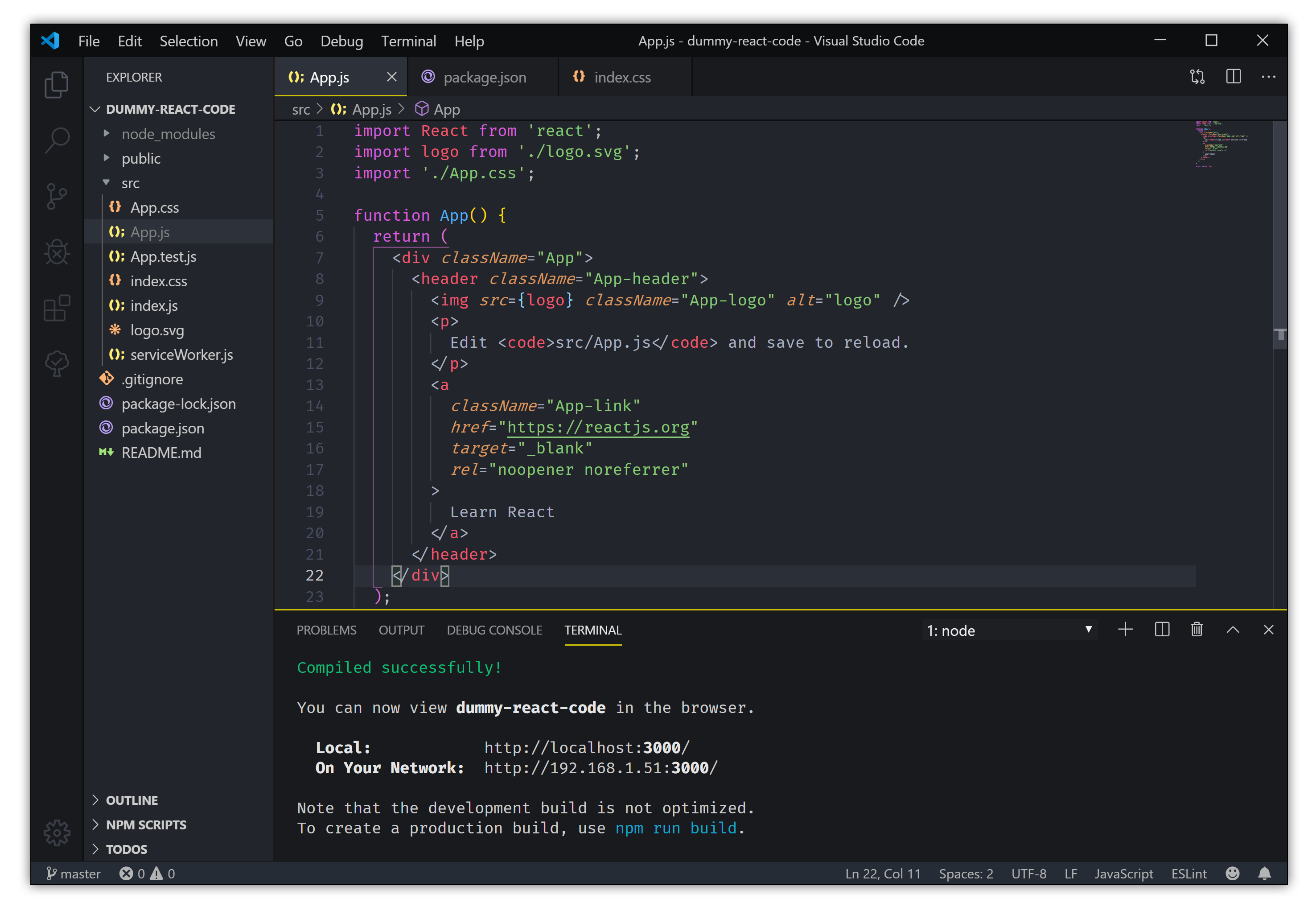
Task: Maximize terminal panel with the up chevron
Action: (x=1233, y=630)
